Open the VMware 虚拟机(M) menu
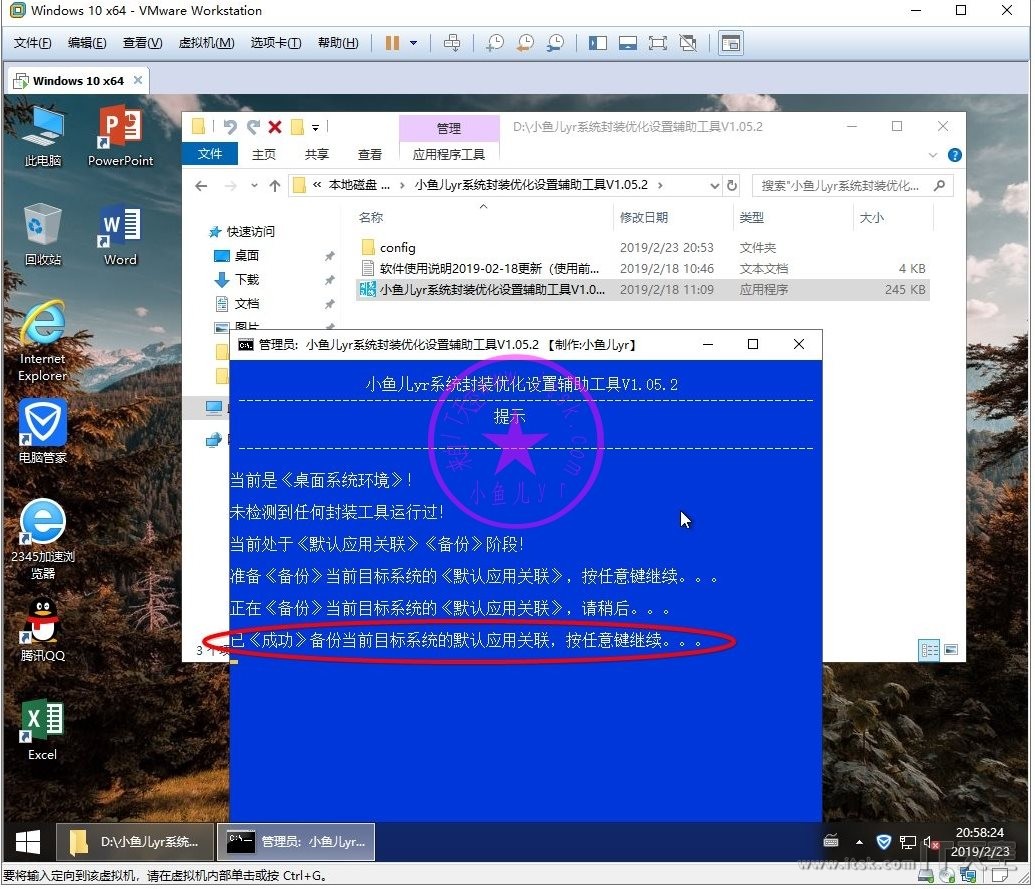 coord(207,43)
